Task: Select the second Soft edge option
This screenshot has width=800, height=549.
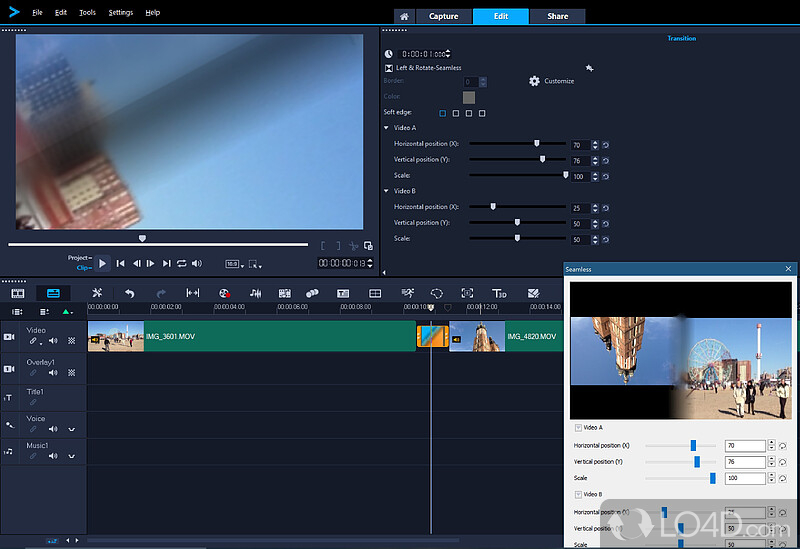Action: [x=456, y=113]
